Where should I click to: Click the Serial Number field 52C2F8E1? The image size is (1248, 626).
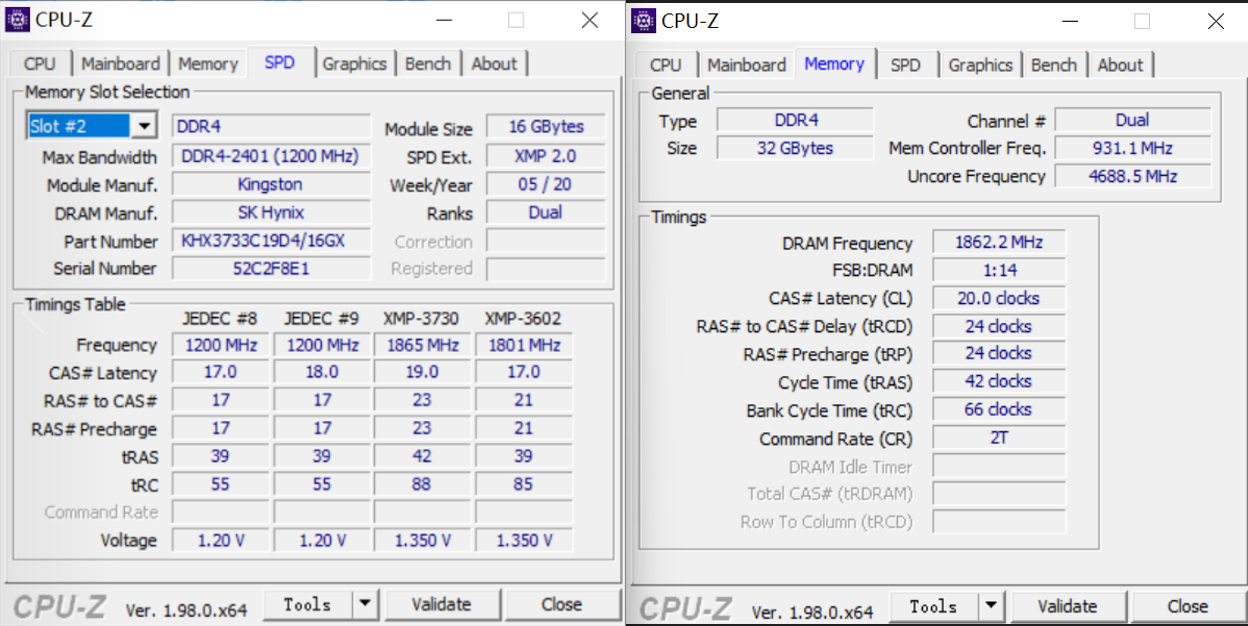point(271,268)
